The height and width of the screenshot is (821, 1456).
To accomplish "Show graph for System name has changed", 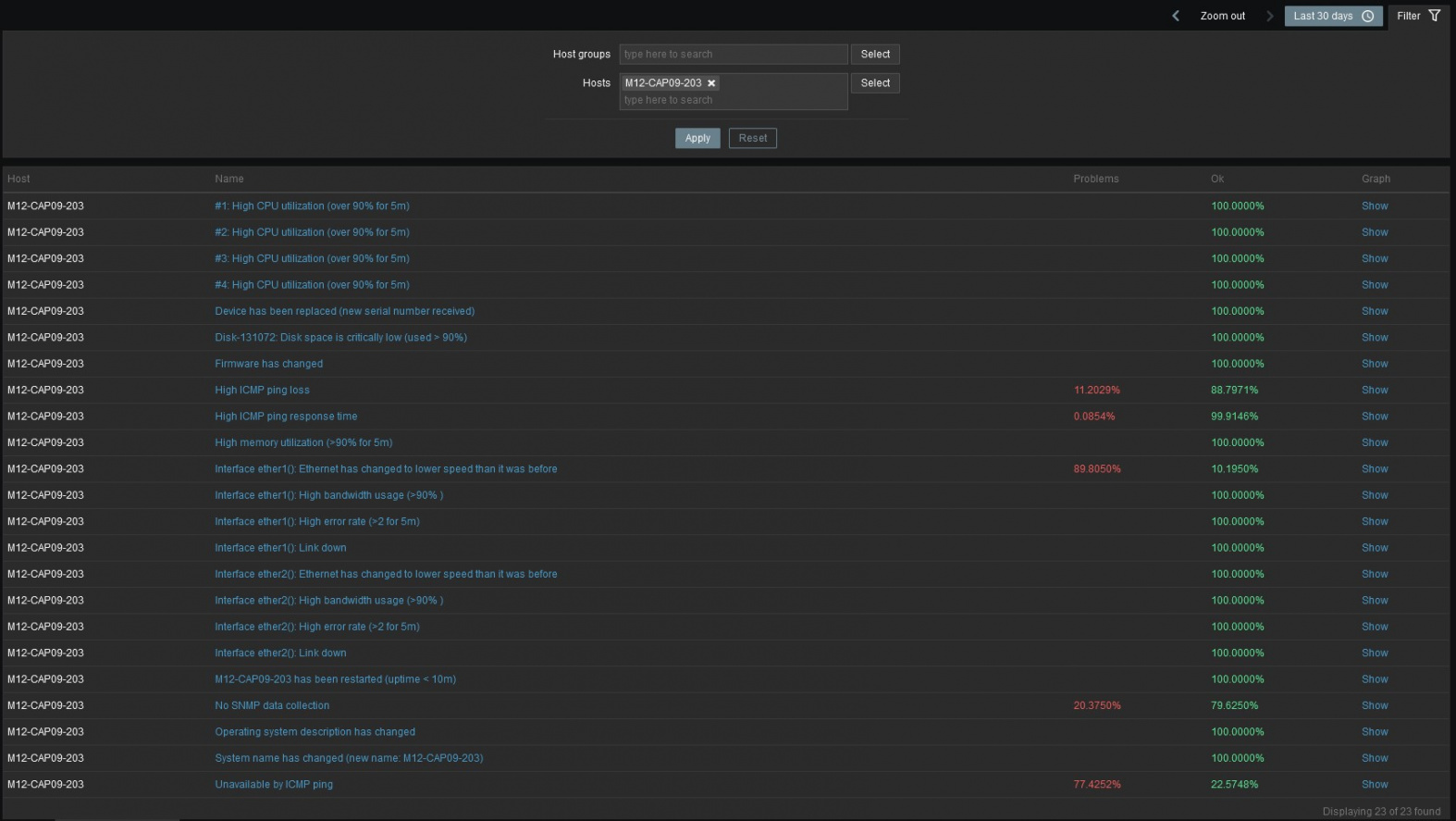I will [x=1375, y=758].
